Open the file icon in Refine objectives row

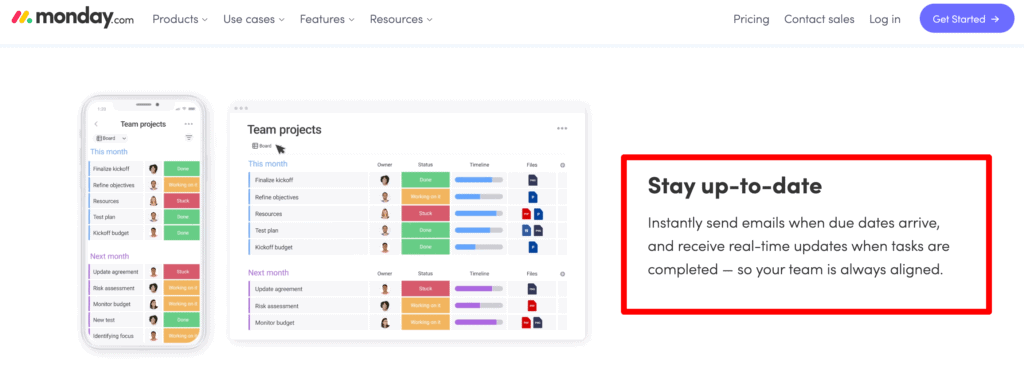pos(532,197)
